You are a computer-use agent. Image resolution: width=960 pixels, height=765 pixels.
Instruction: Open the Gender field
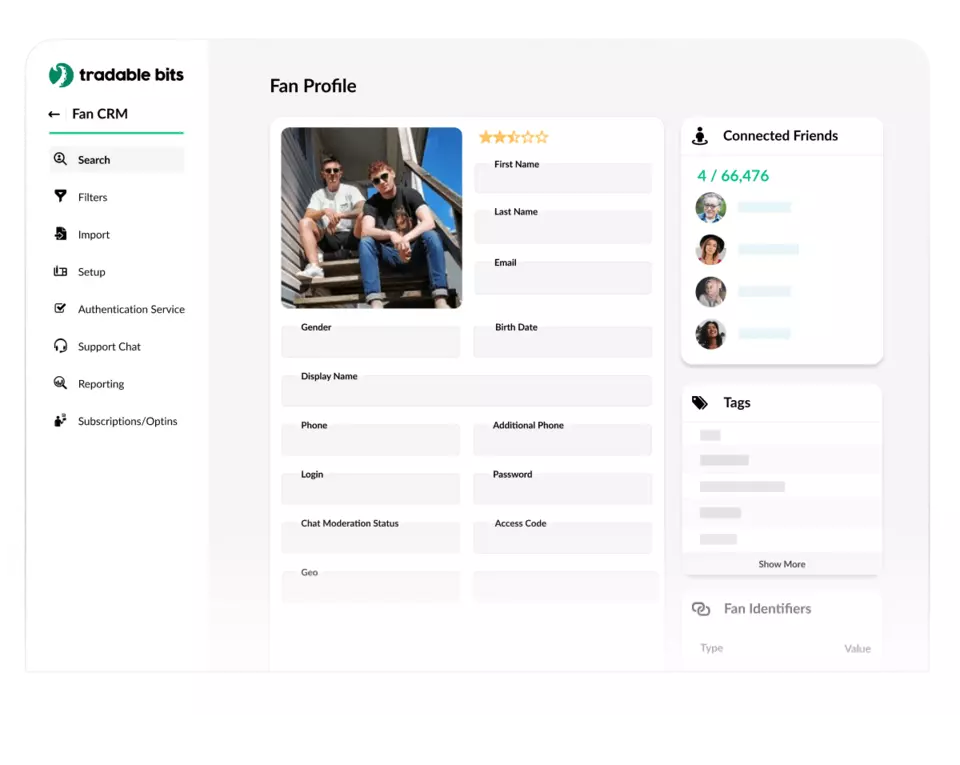pos(370,342)
